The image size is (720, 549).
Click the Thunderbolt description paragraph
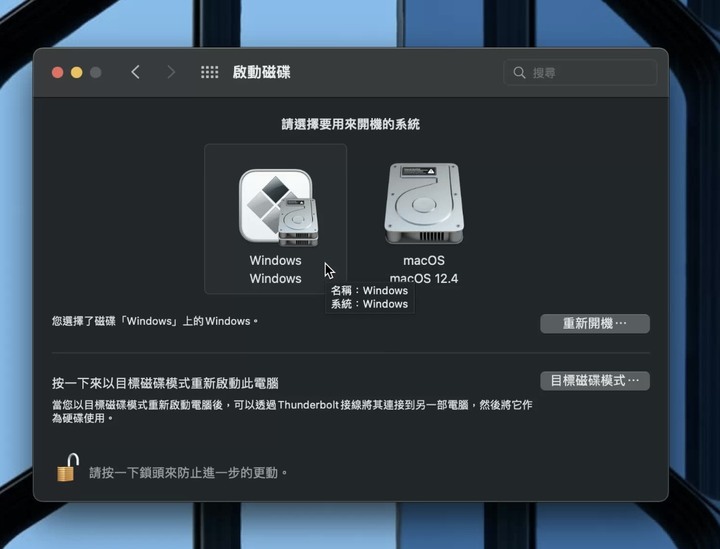click(292, 411)
